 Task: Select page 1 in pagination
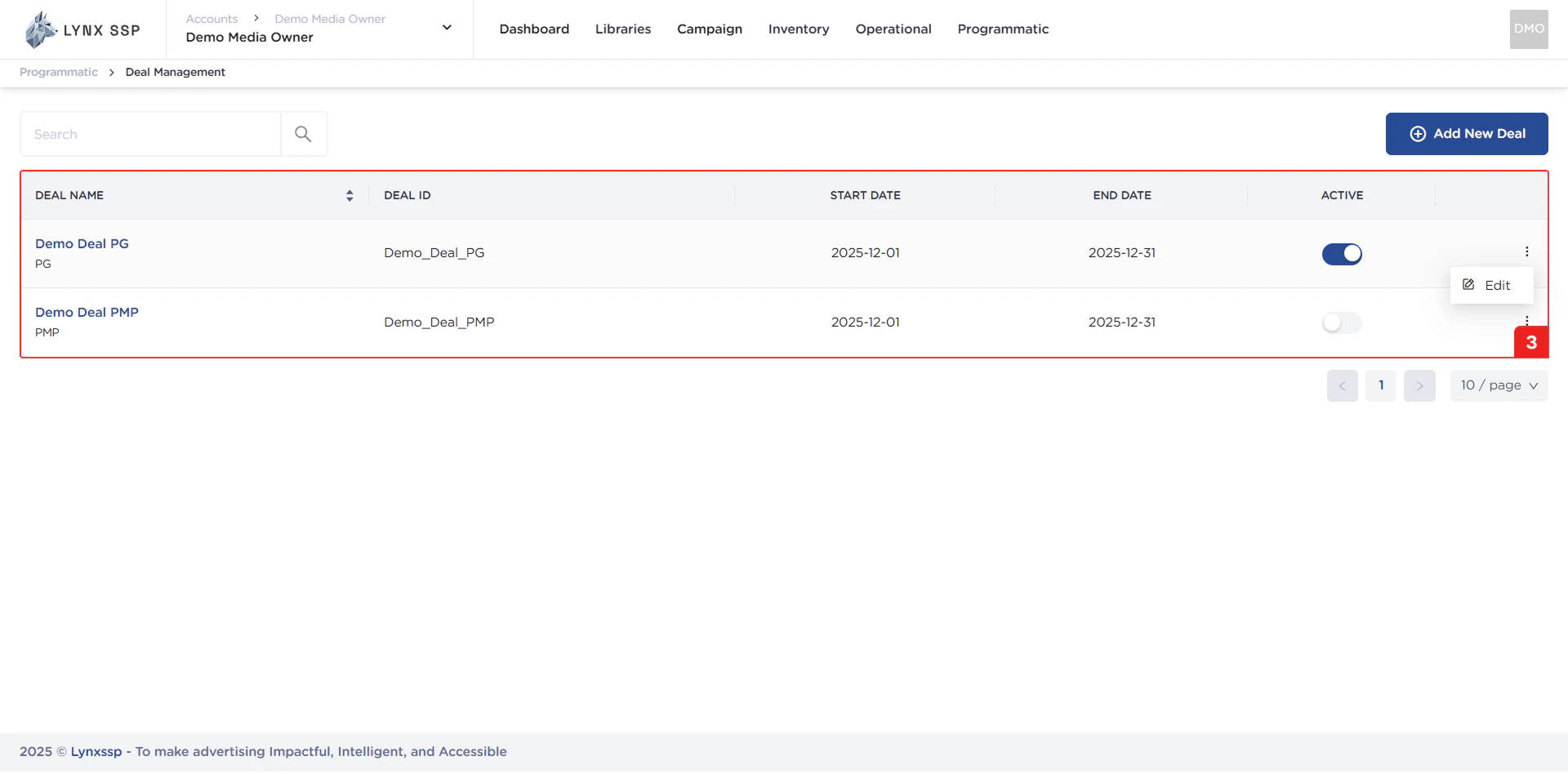tap(1381, 385)
